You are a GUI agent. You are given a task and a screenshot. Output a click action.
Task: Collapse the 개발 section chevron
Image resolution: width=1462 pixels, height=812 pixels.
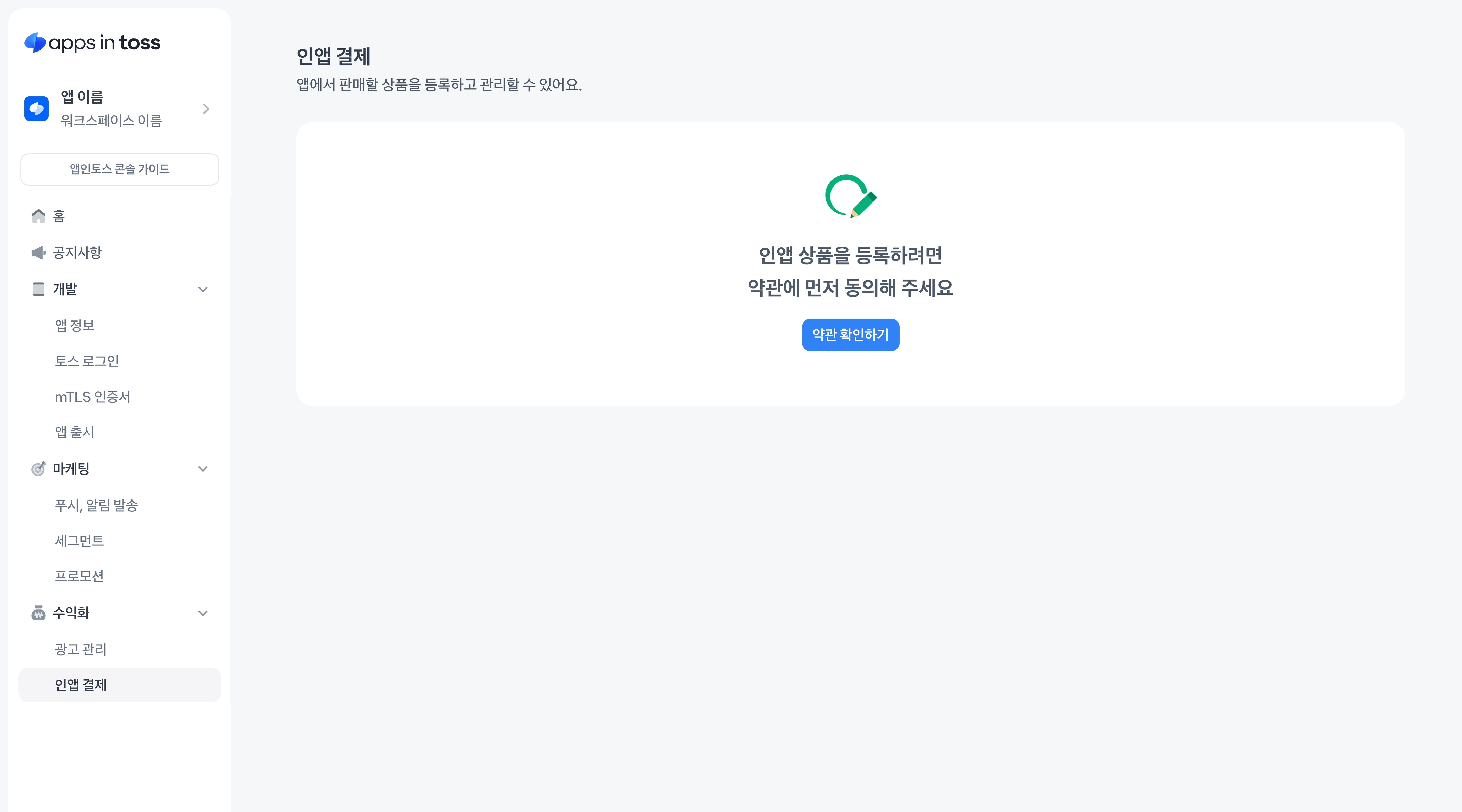(x=203, y=289)
